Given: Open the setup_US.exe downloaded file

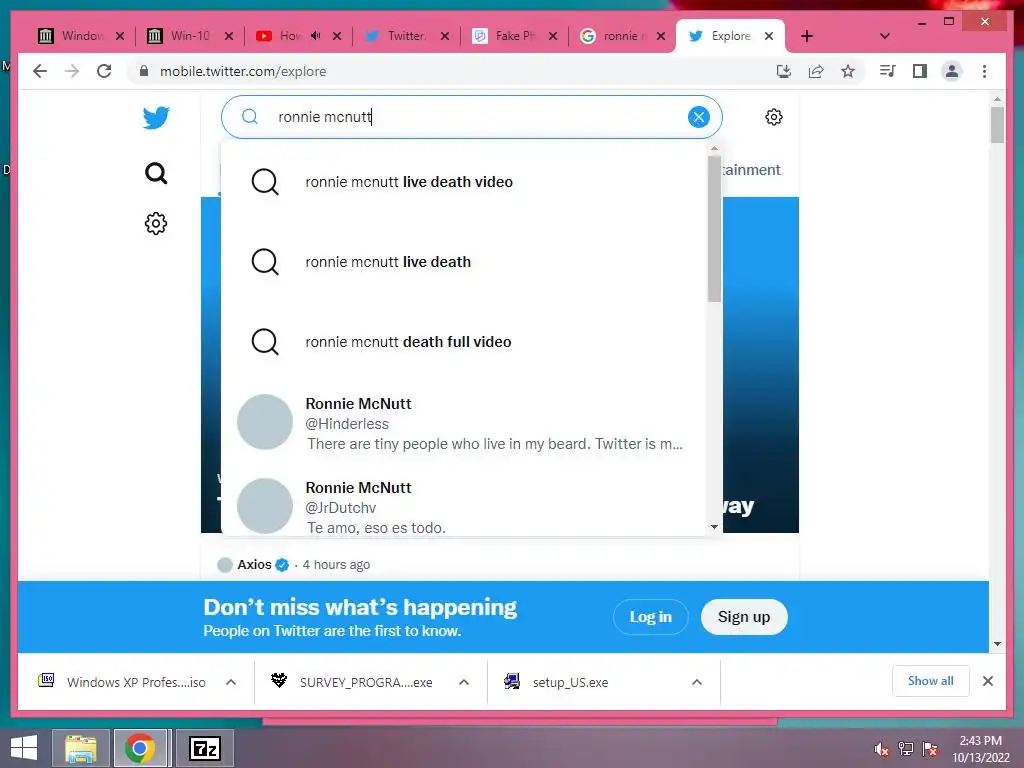Looking at the screenshot, I should (570, 682).
